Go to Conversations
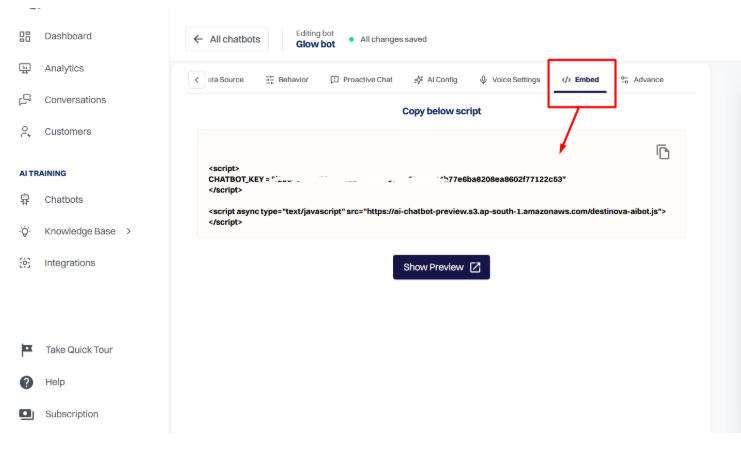The image size is (741, 453). [75, 100]
